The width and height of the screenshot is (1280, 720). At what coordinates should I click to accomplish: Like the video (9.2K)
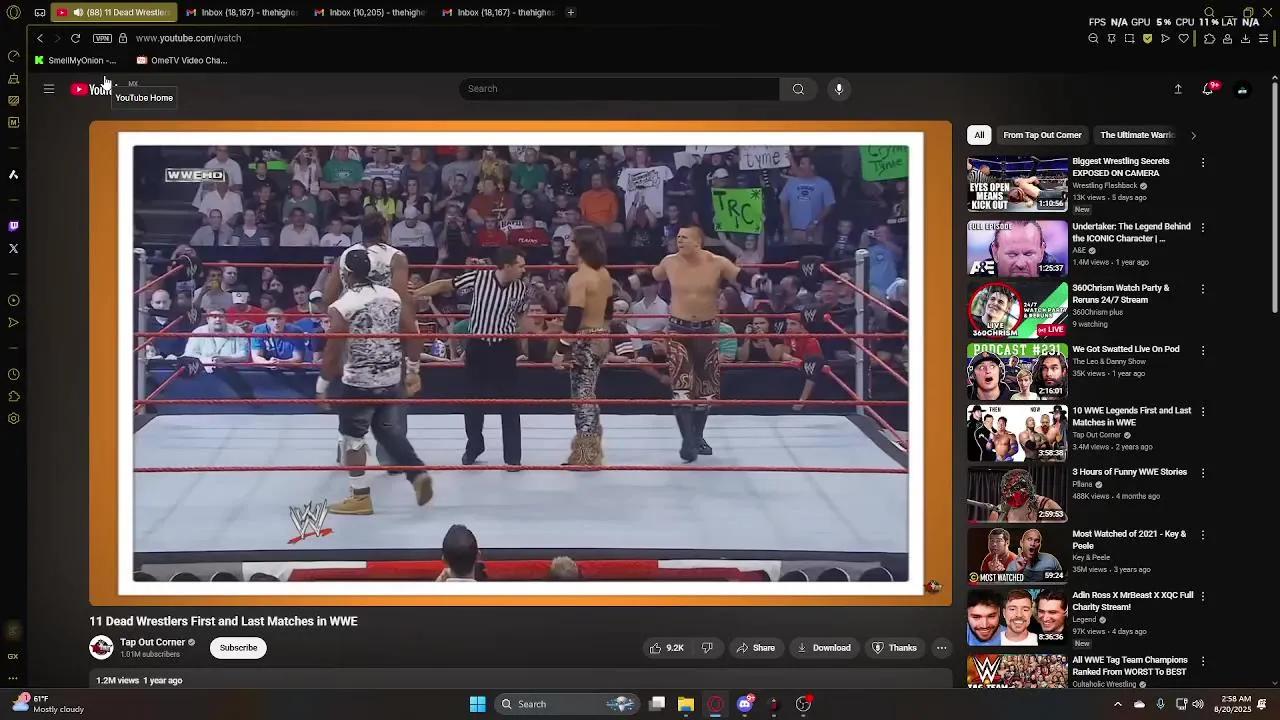pyautogui.click(x=667, y=648)
